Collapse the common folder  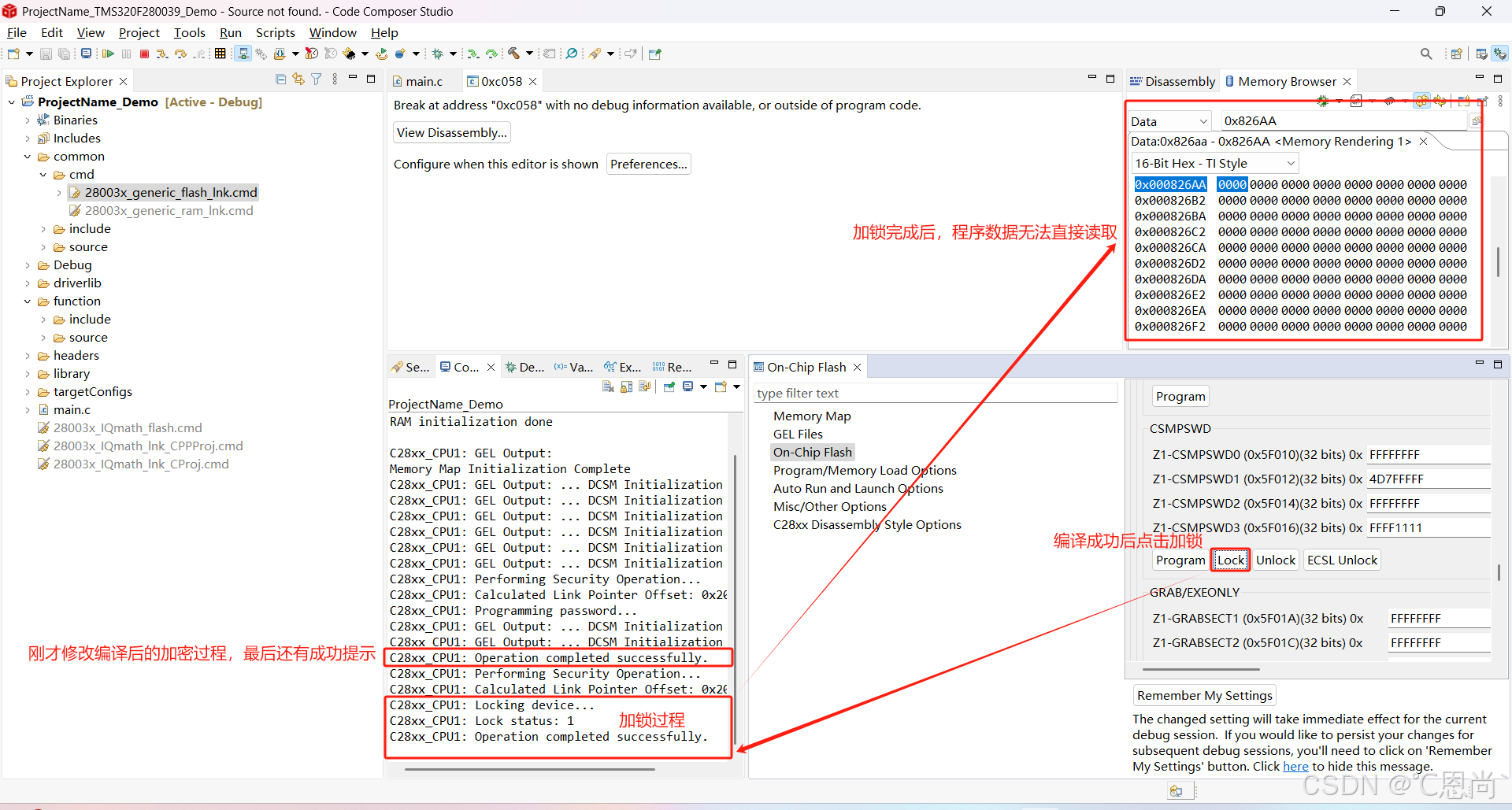[28, 157]
